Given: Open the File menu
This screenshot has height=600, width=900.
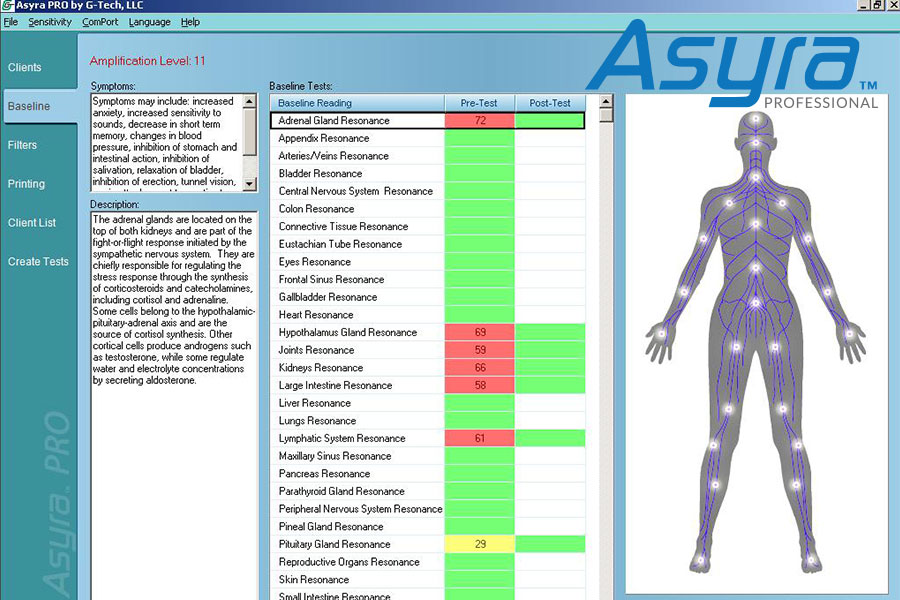Looking at the screenshot, I should (10, 22).
